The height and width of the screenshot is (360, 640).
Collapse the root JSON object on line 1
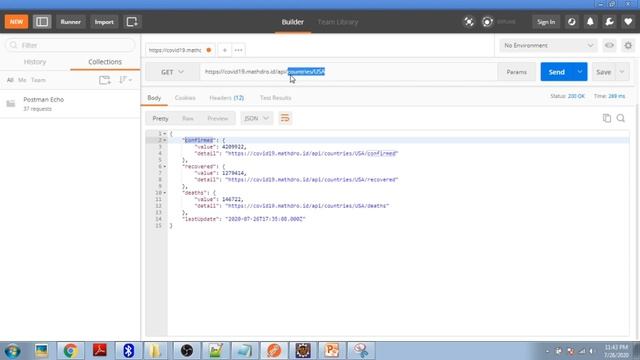(x=165, y=134)
